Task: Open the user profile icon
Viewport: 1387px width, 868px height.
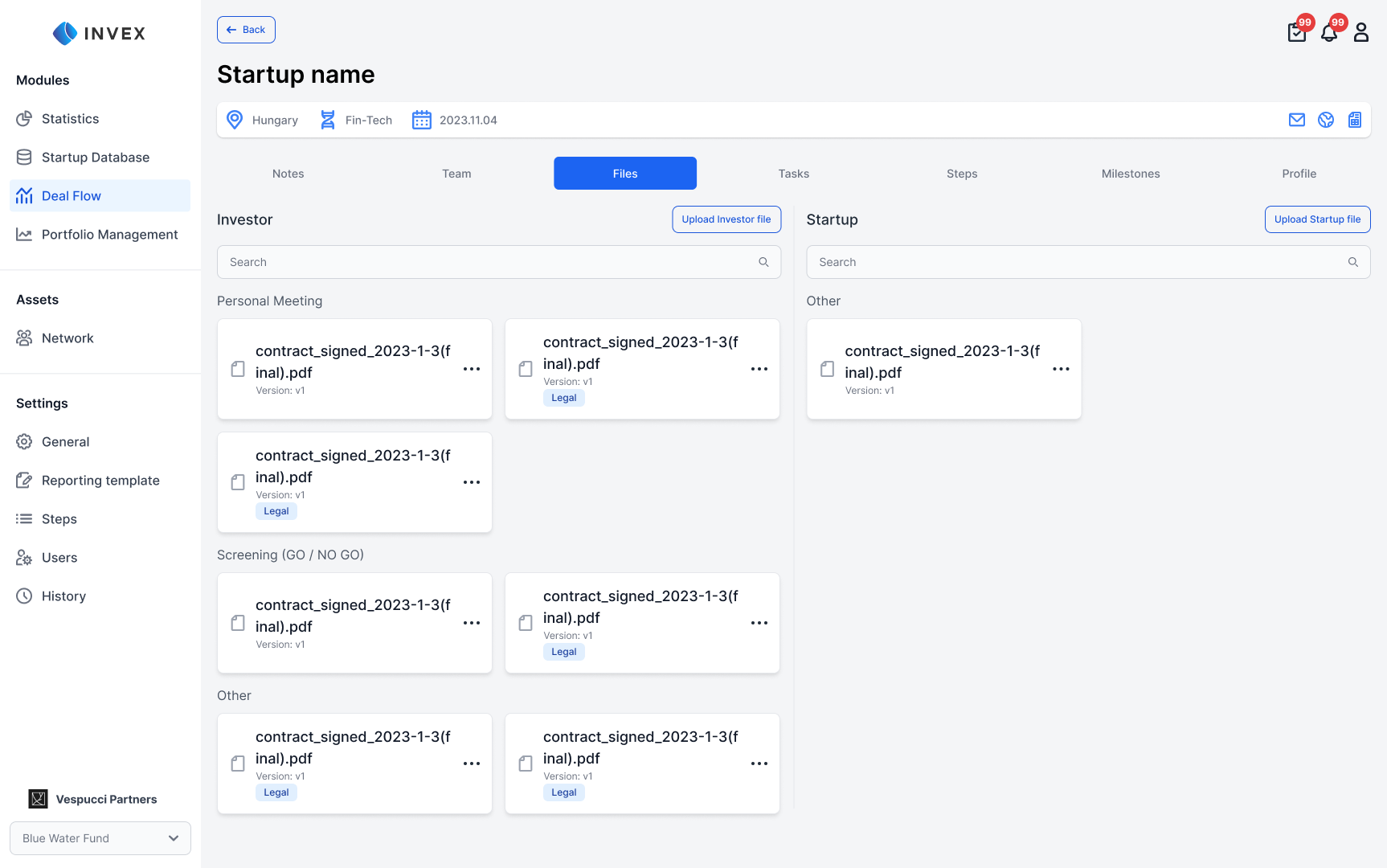Action: click(x=1360, y=33)
